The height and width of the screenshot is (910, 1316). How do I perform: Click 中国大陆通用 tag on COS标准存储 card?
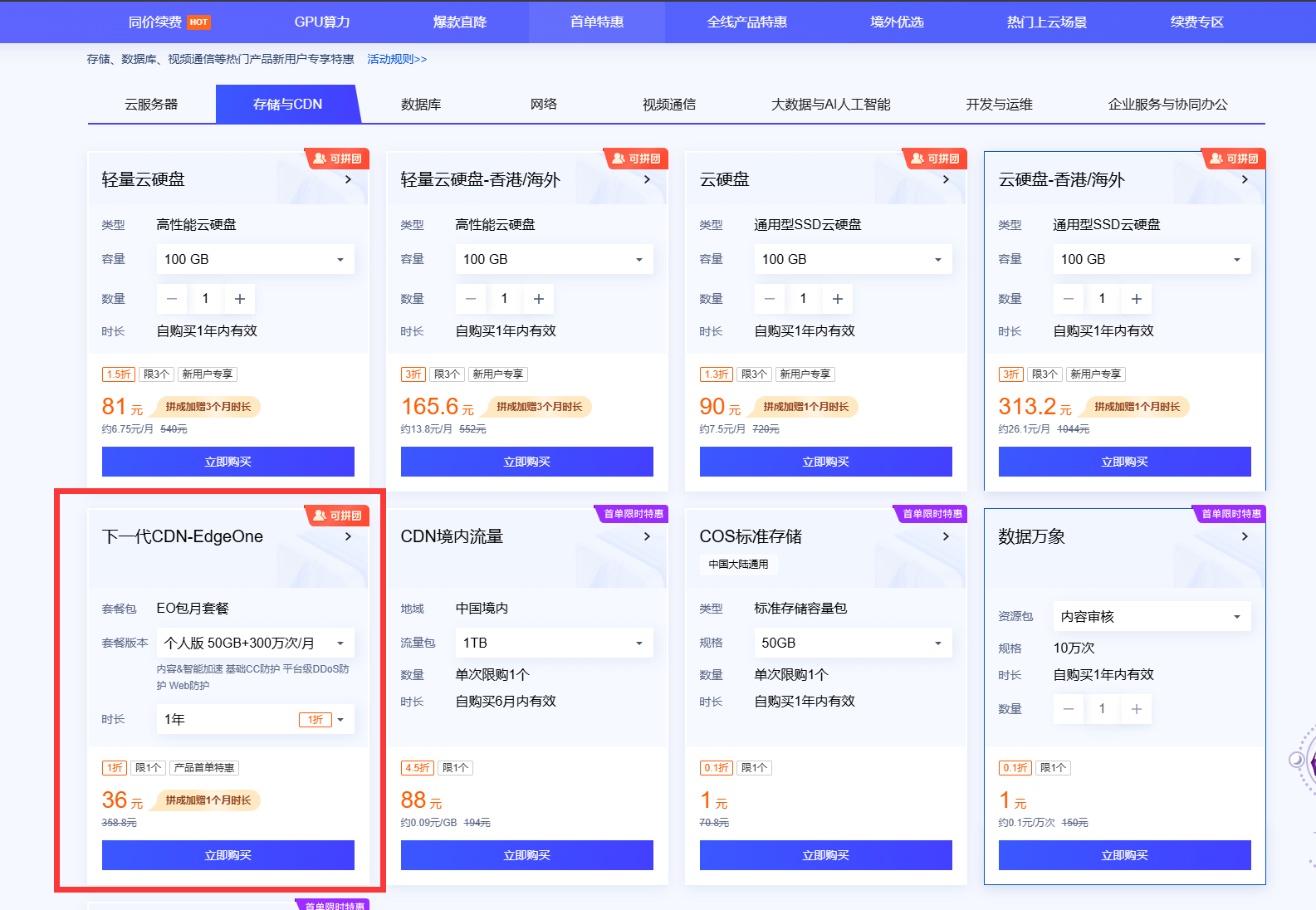tap(738, 565)
